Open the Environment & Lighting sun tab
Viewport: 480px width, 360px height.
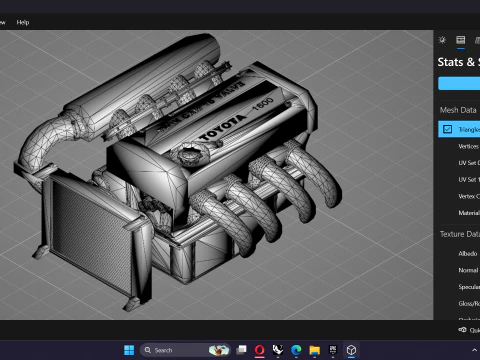click(442, 40)
